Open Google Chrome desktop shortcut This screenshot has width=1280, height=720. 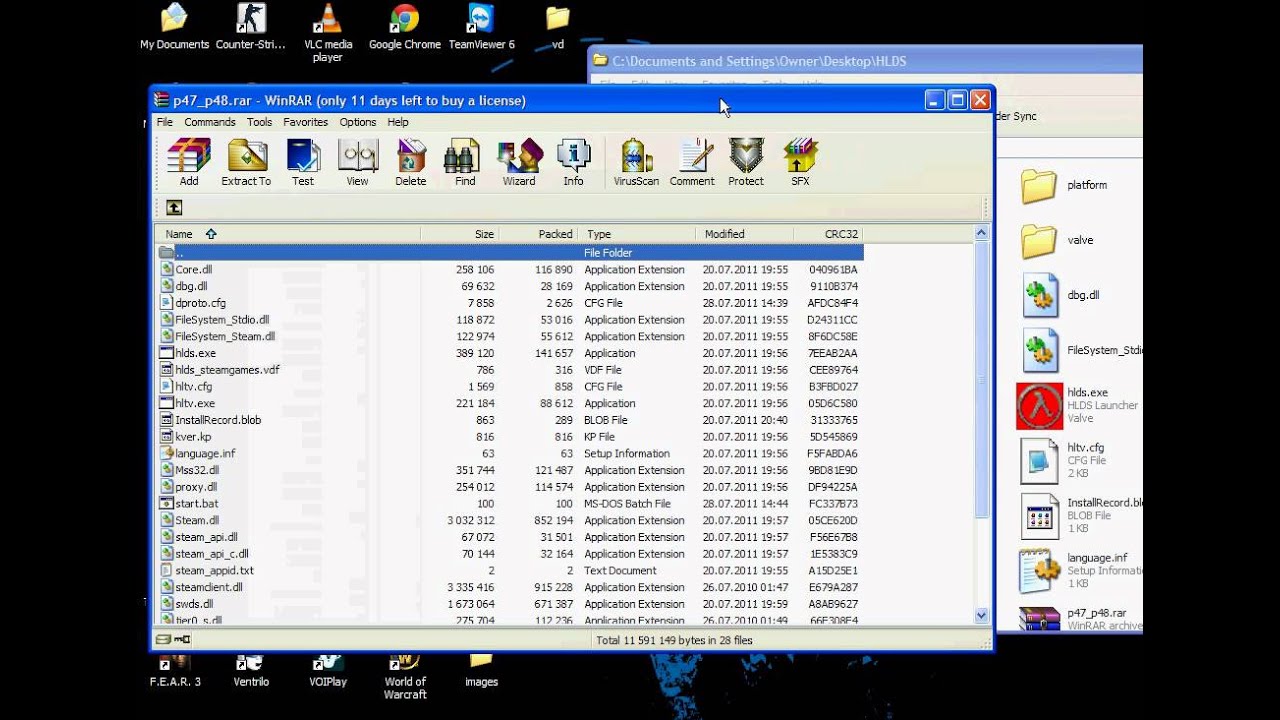[x=404, y=27]
